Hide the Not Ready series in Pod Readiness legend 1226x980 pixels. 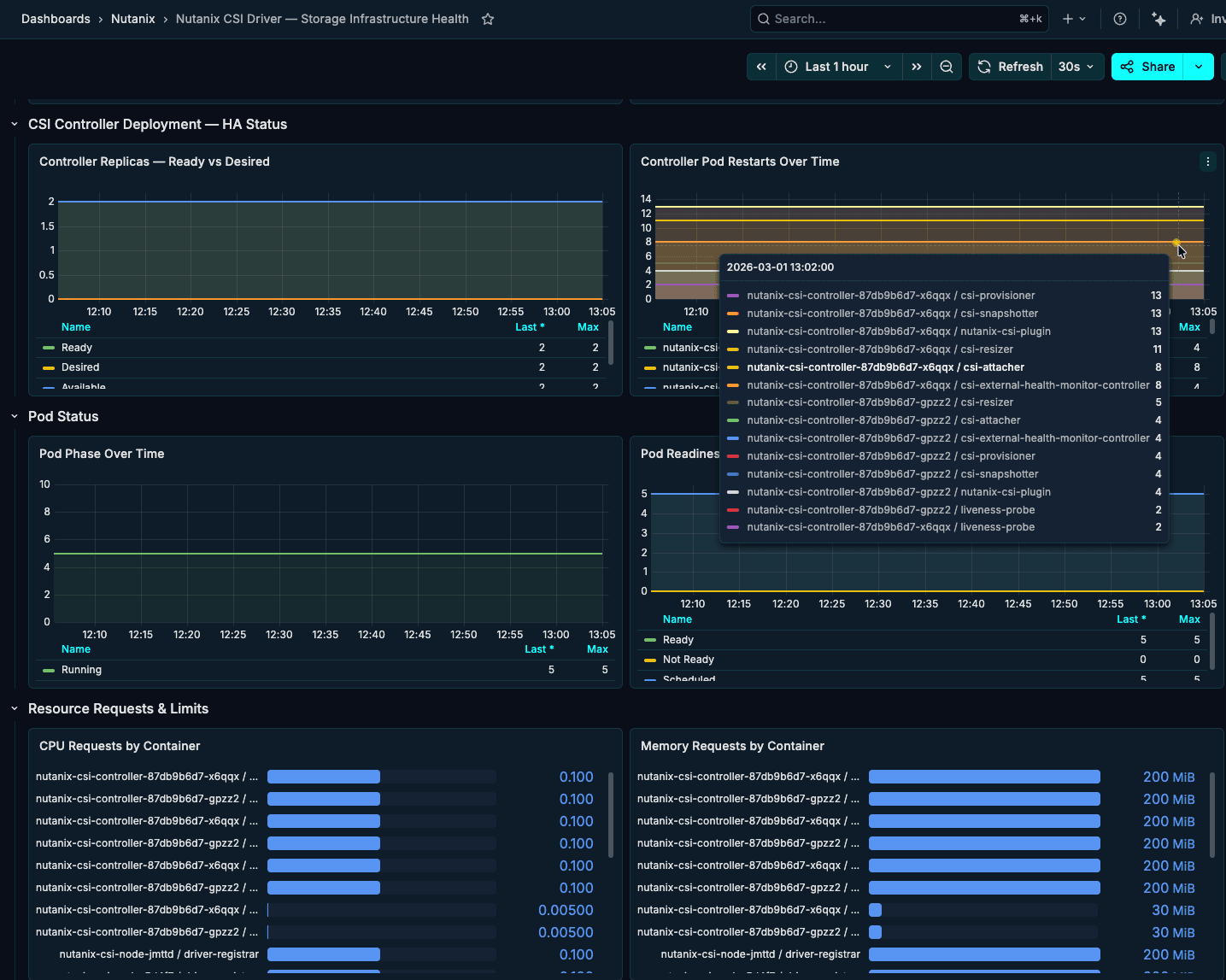point(689,659)
